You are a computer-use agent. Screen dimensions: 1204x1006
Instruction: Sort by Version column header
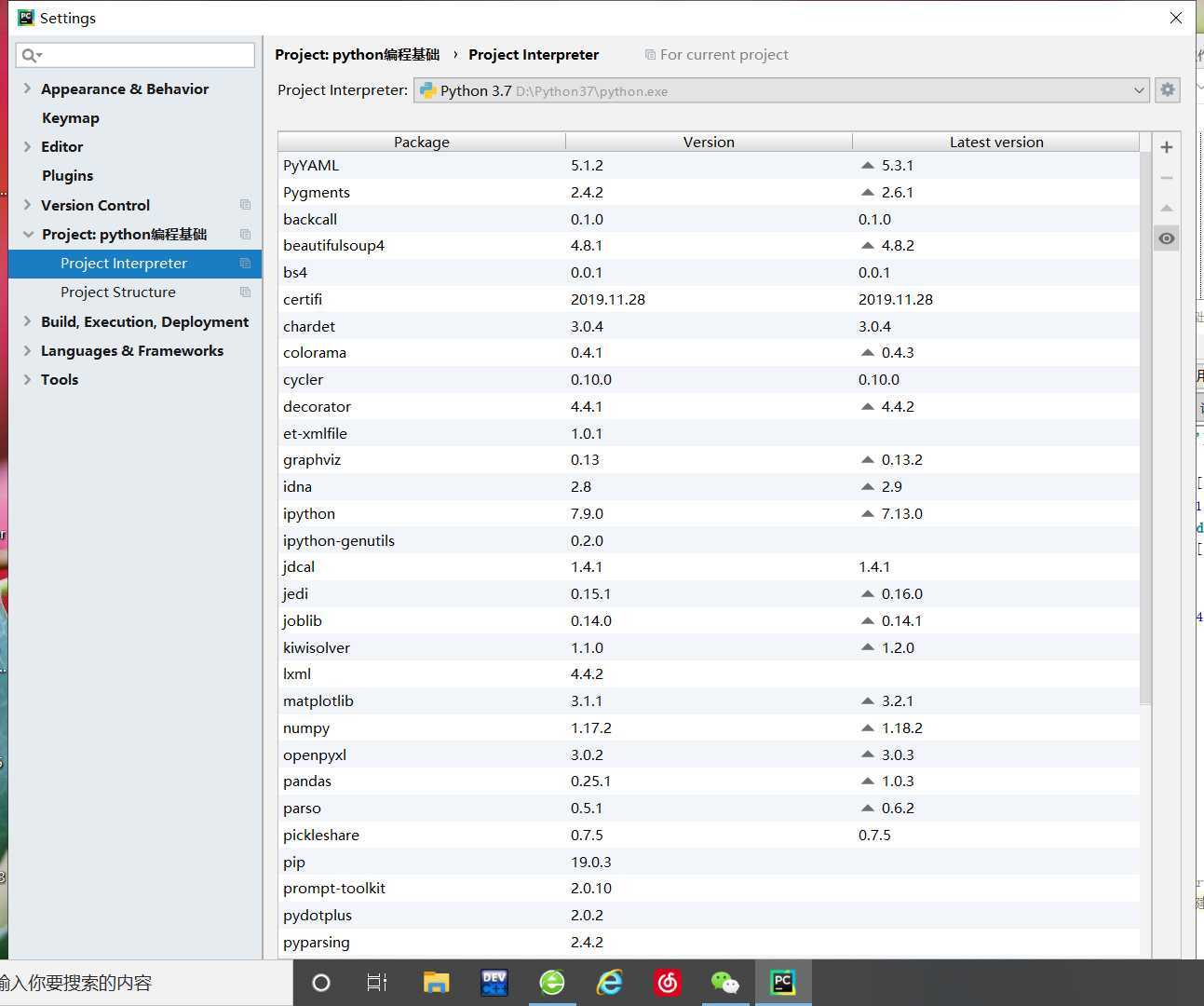click(x=709, y=142)
